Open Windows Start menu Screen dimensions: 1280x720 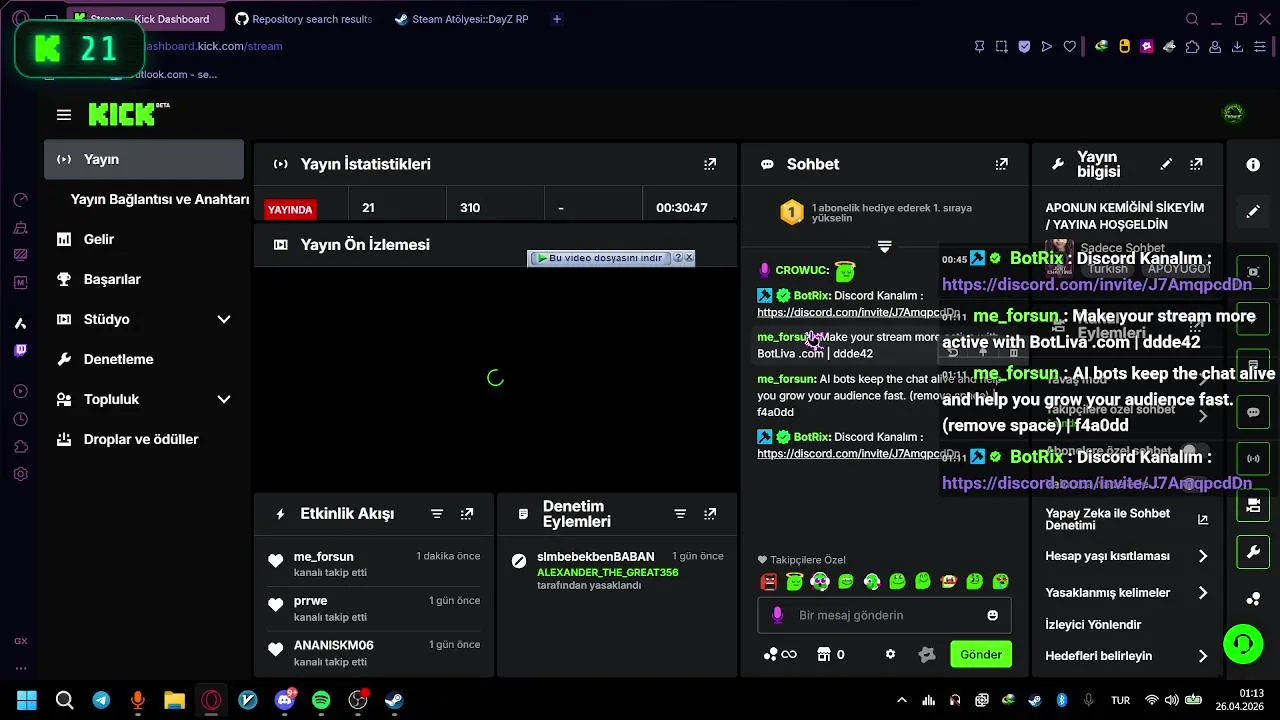pyautogui.click(x=26, y=700)
